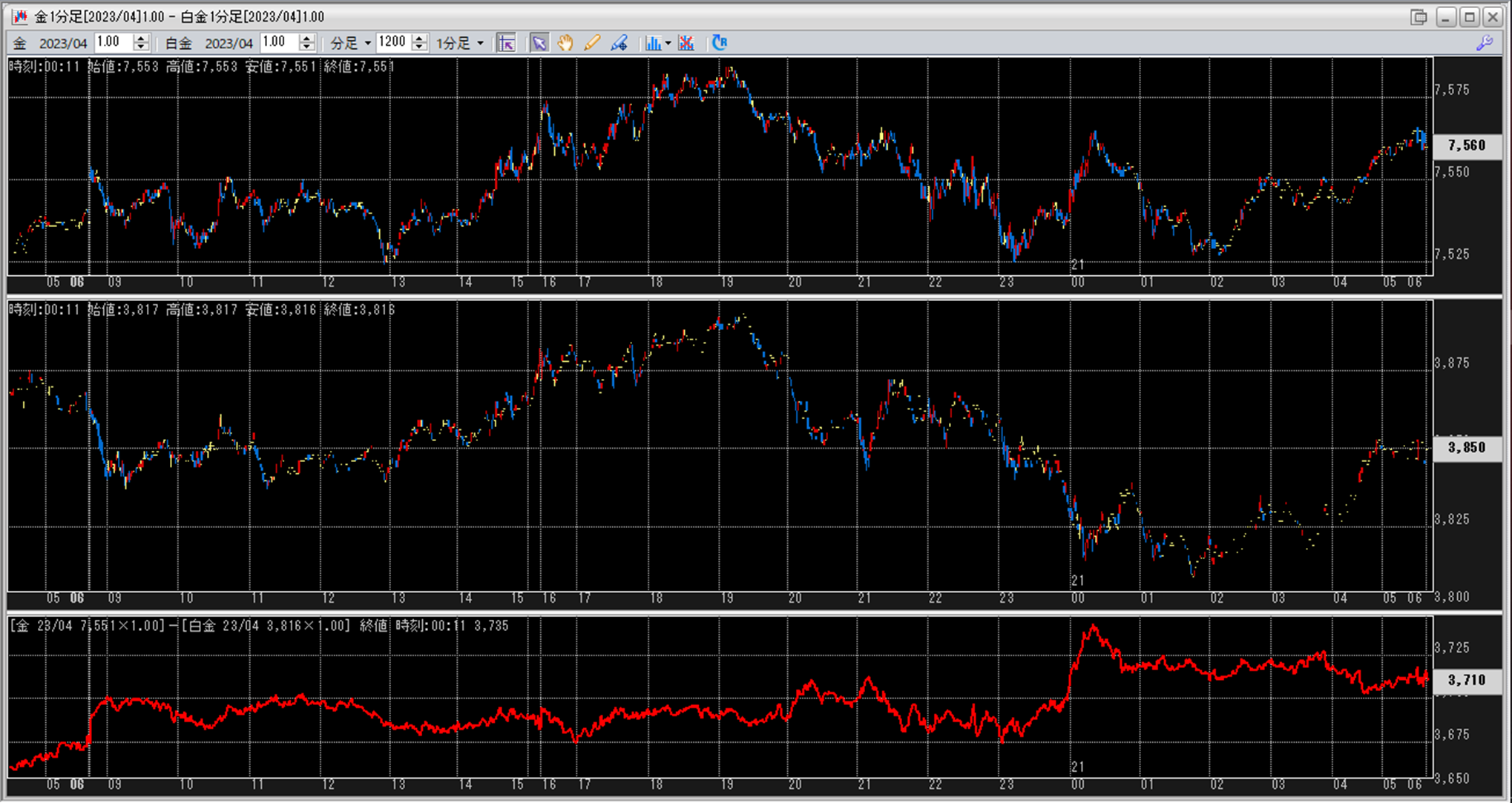1512x803 pixels.
Task: Open the bar chart indicator icon
Action: tap(652, 43)
